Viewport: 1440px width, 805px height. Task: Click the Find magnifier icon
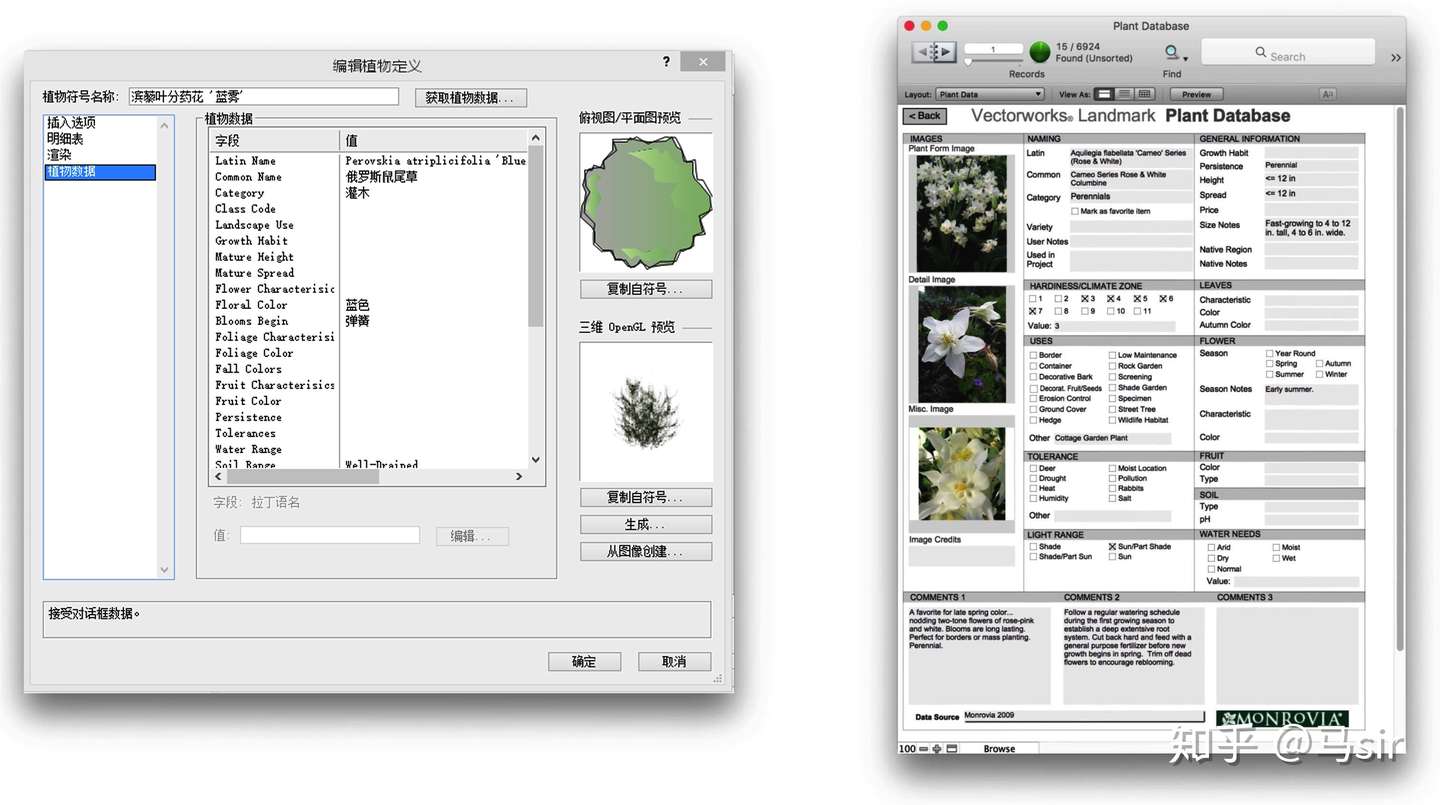[x=1171, y=52]
